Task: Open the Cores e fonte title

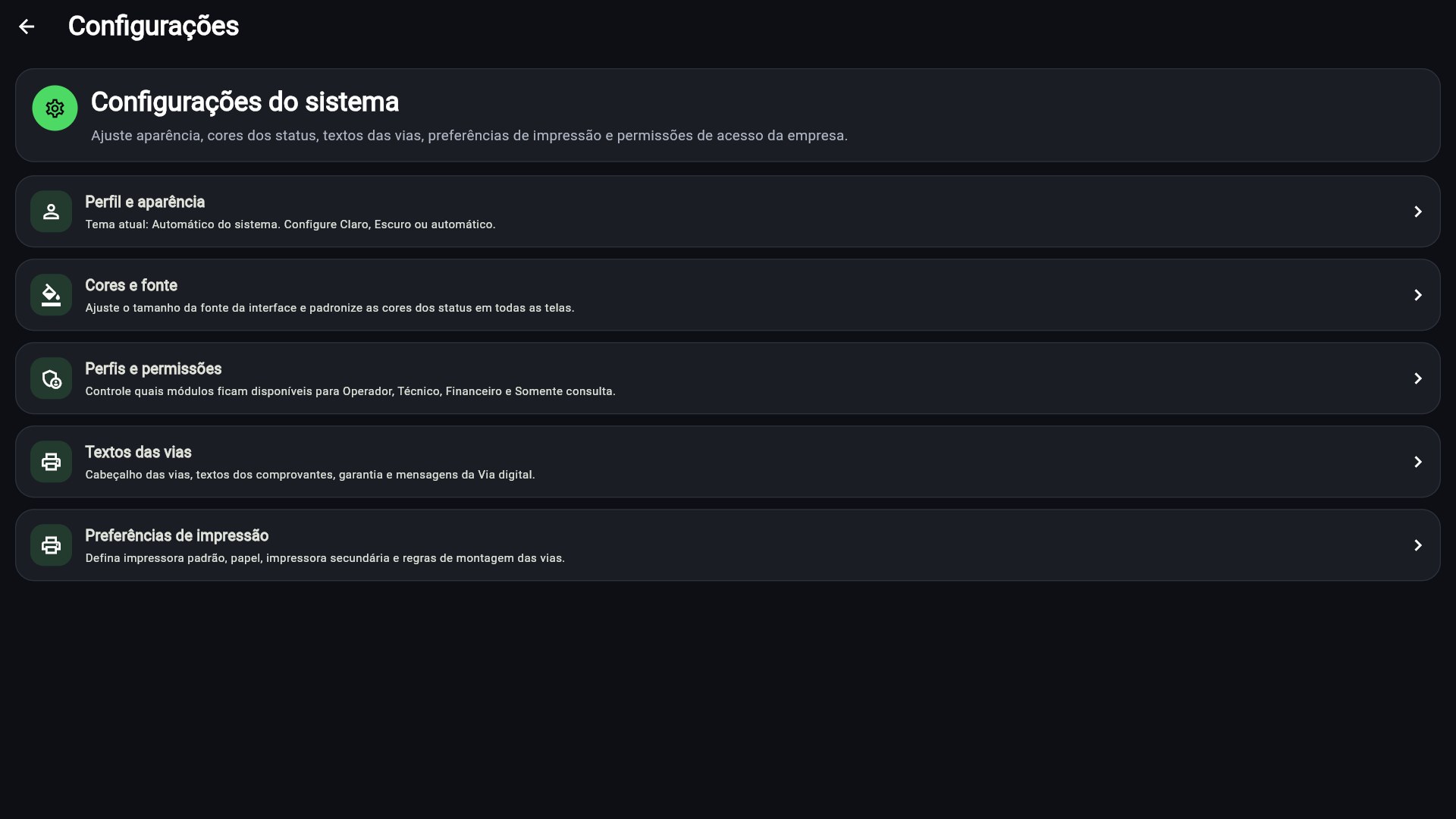Action: [131, 285]
